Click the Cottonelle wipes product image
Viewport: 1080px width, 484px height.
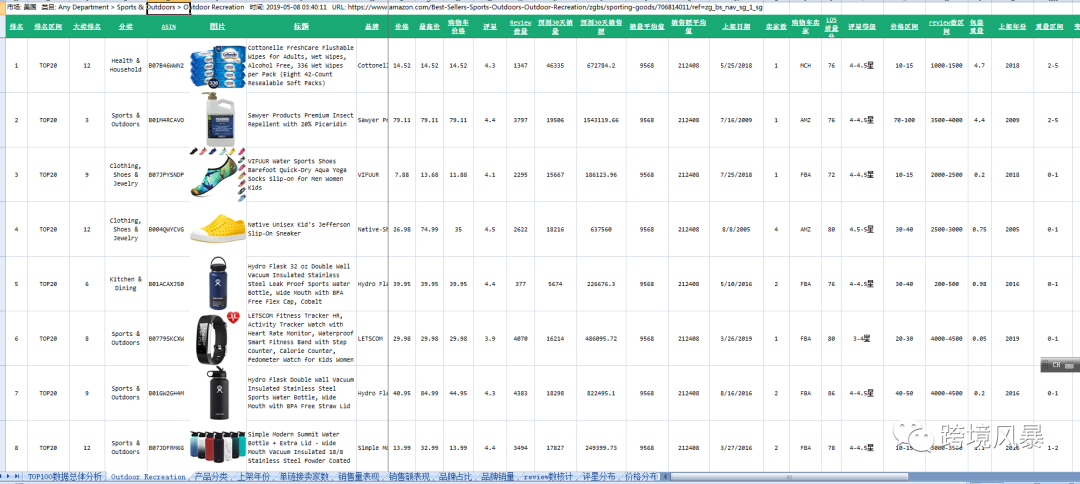(x=216, y=65)
